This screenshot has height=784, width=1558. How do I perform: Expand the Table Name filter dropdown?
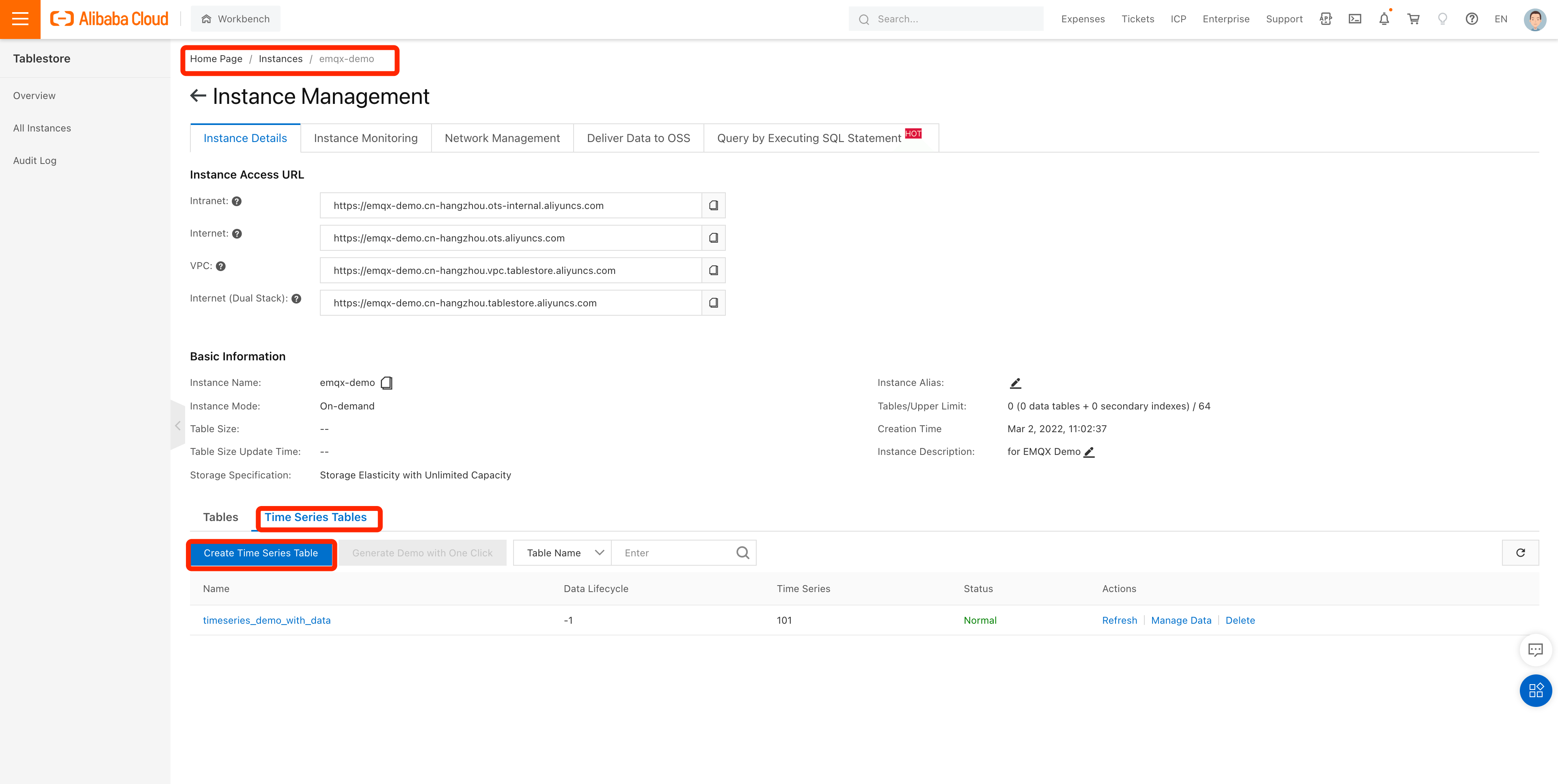pos(562,552)
